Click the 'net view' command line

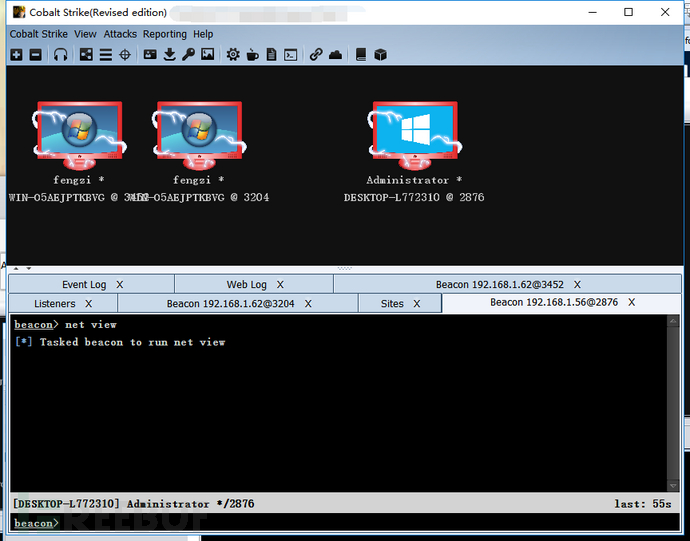pos(66,325)
